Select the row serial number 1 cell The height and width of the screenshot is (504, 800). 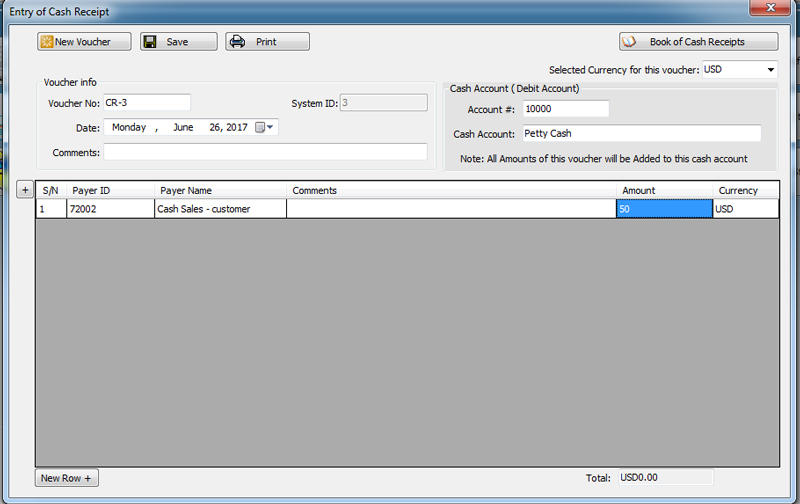[51, 209]
